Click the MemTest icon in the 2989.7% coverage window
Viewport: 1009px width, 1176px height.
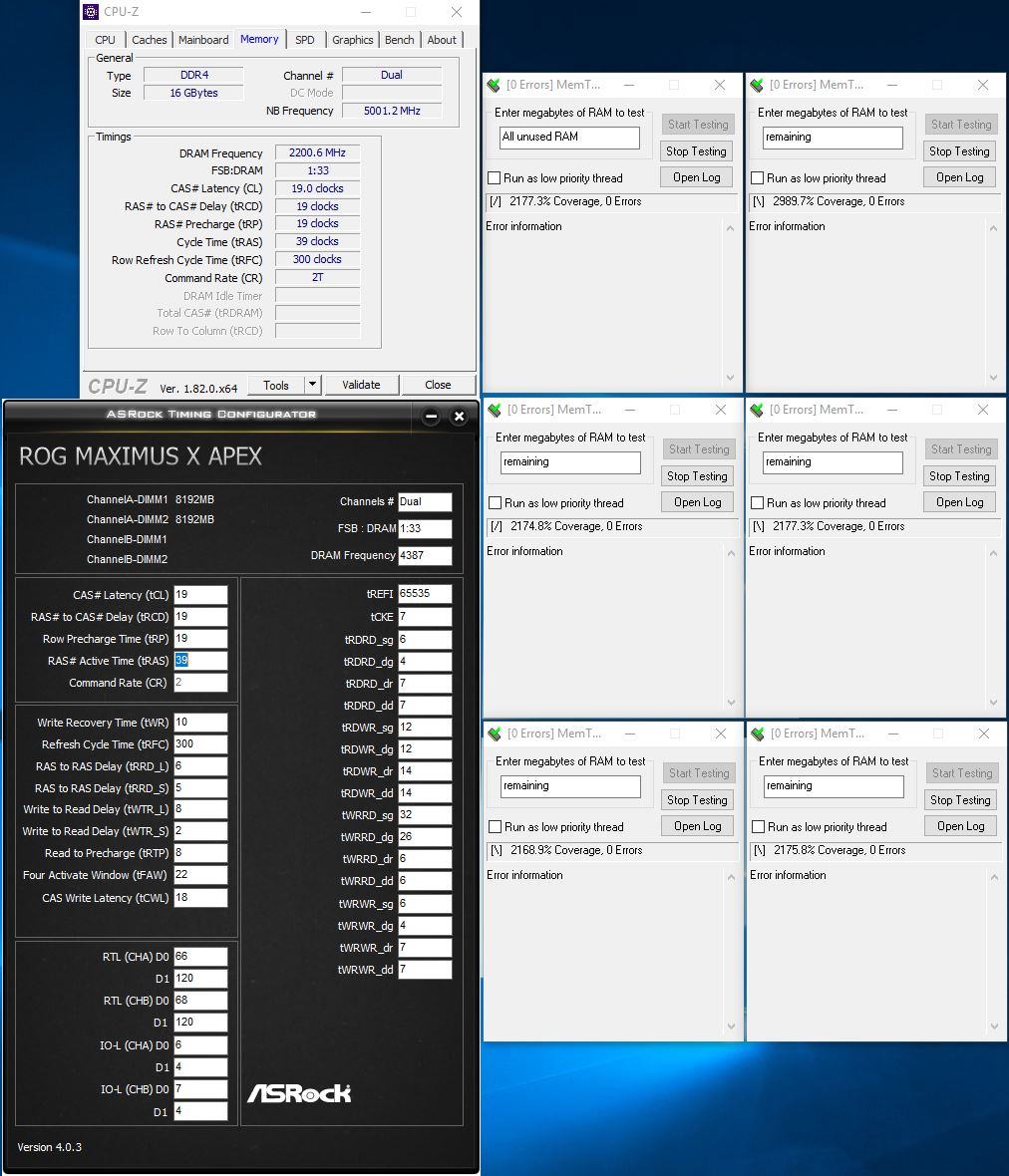756,86
